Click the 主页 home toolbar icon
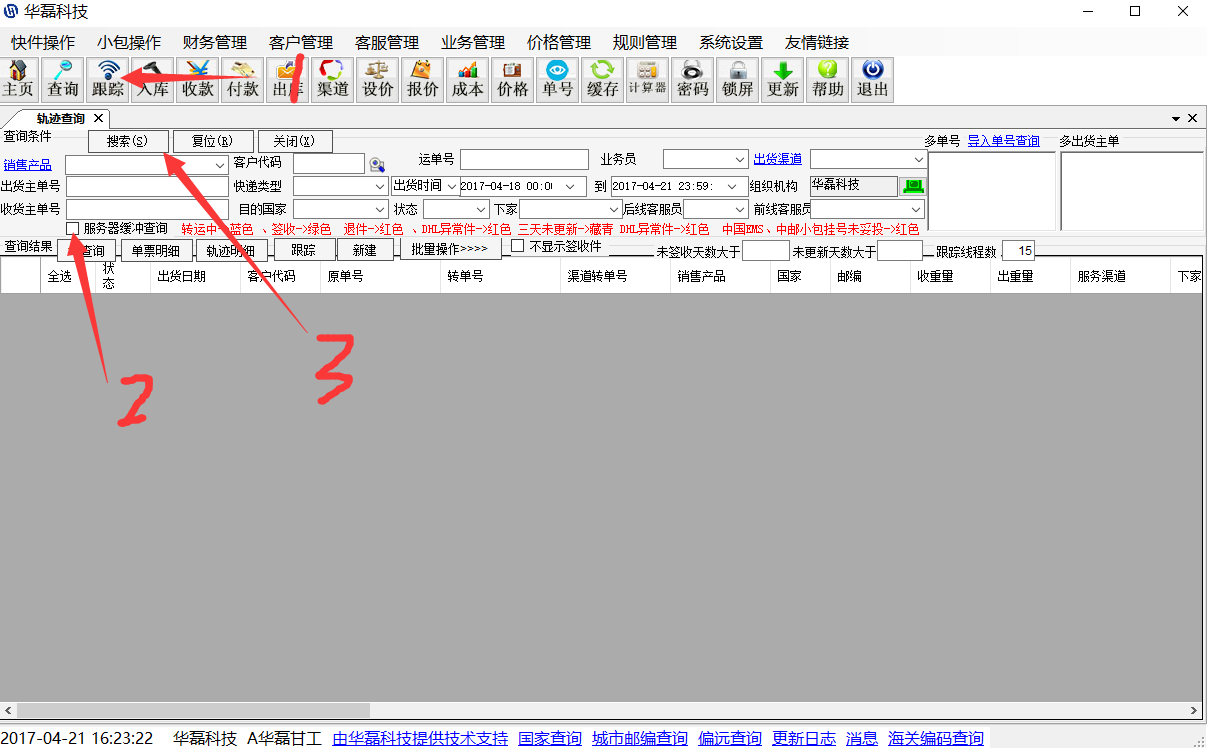Image resolution: width=1207 pixels, height=748 pixels. [18, 79]
